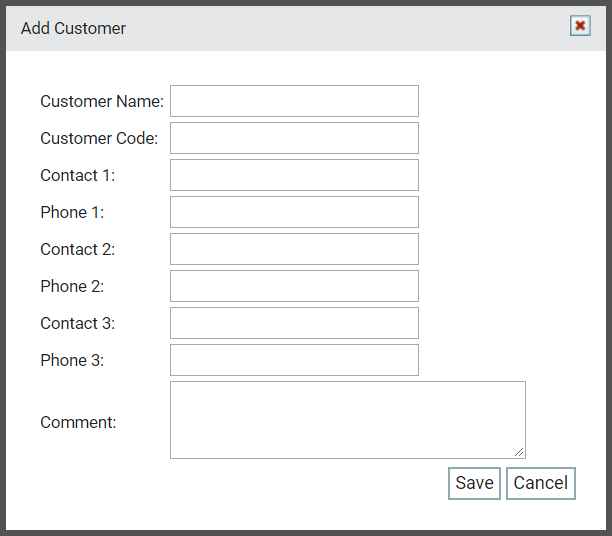Click the "Contact 2:" label
612x536 pixels.
(78, 249)
